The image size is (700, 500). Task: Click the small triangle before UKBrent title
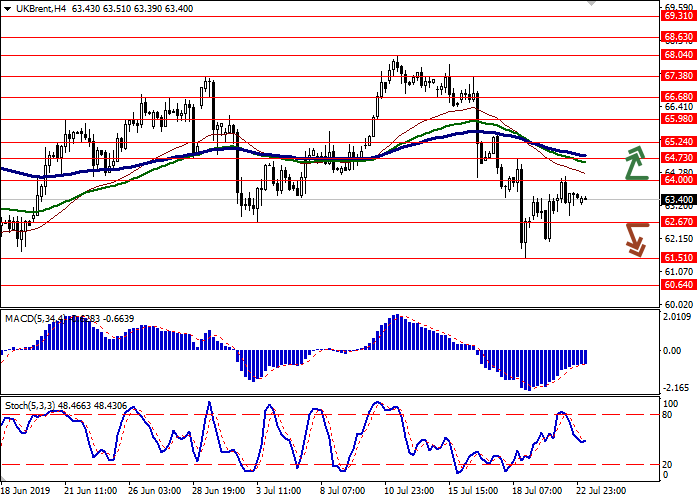coord(6,8)
